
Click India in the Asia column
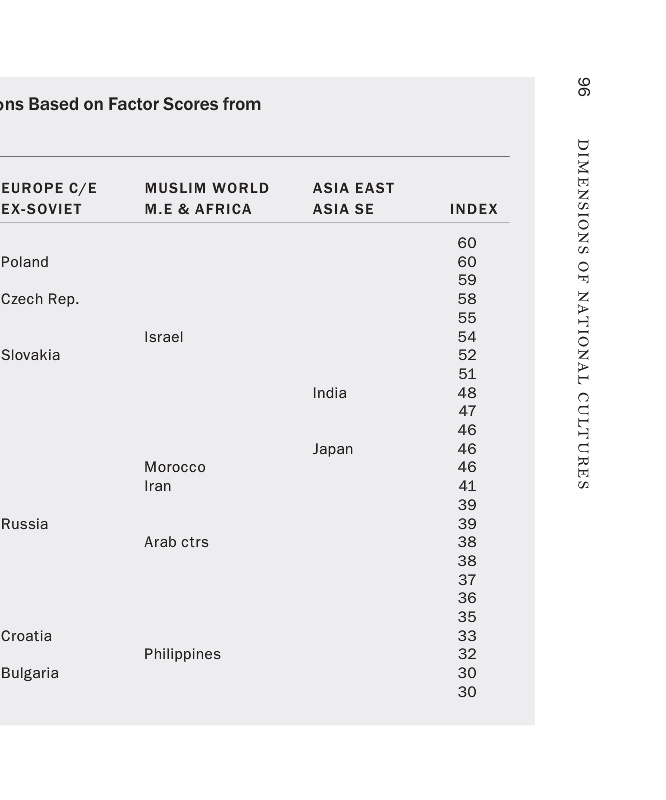pos(329,393)
